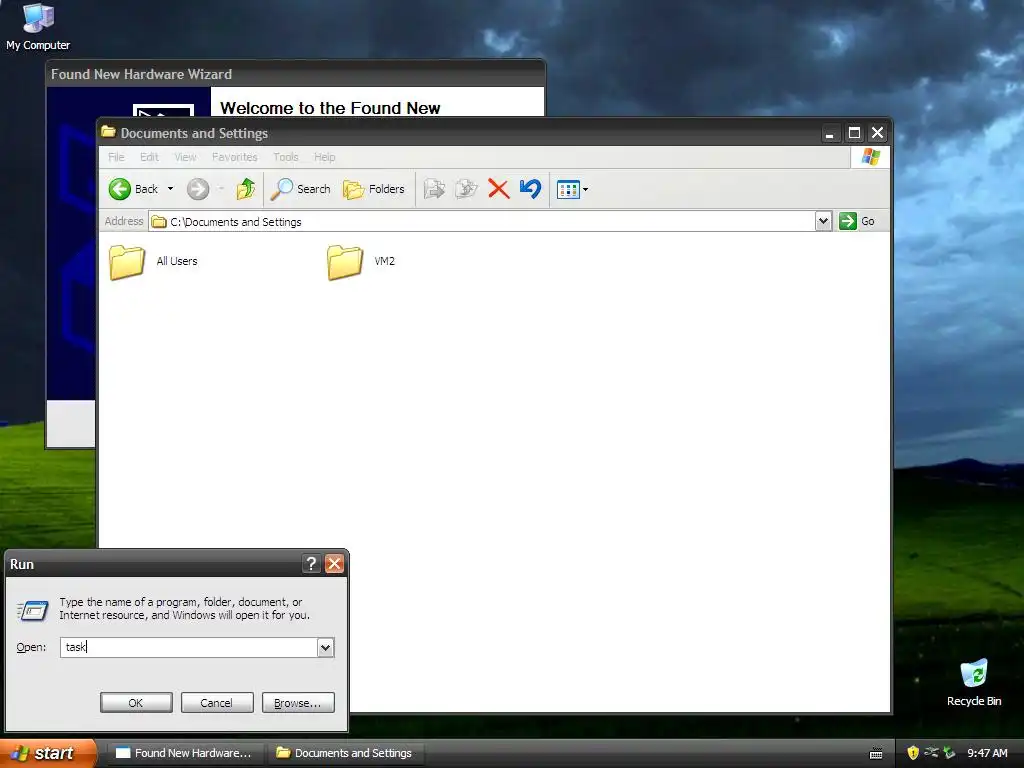
Task: Open the Edit menu
Action: (x=149, y=157)
